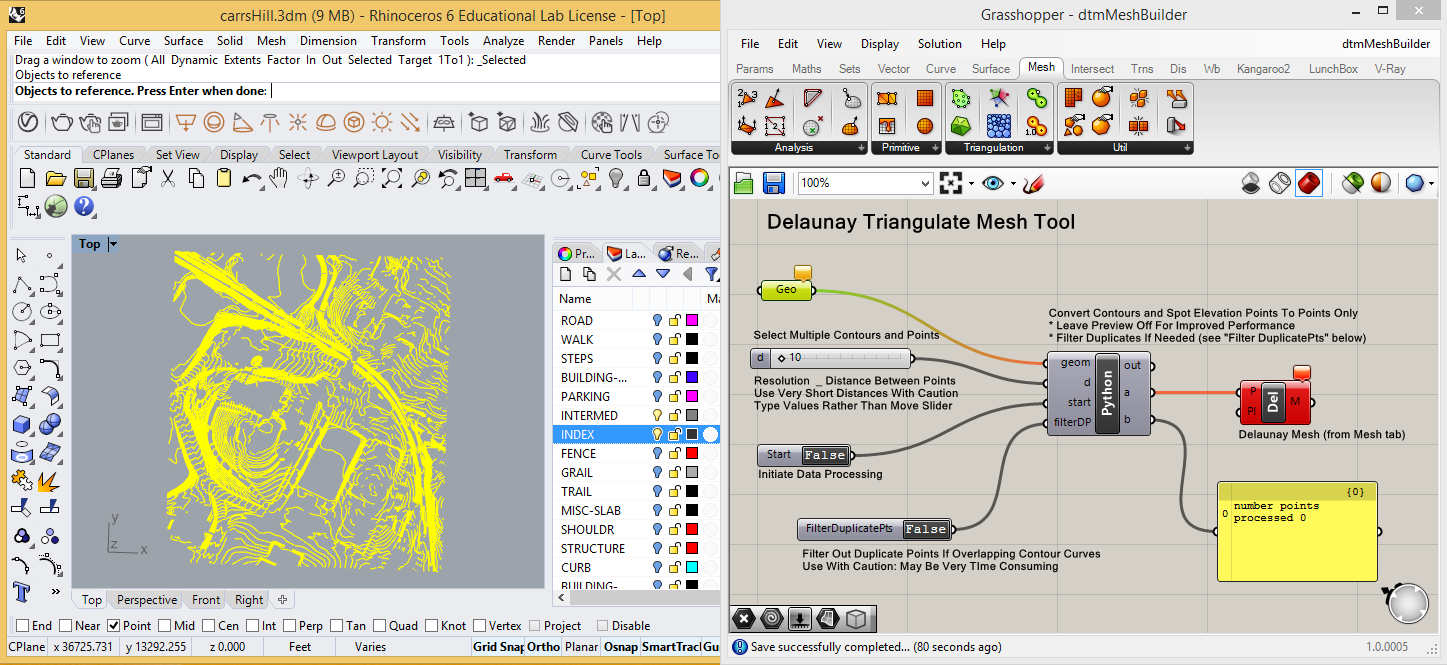Click the Grasshopper sketch pencil icon
Image resolution: width=1447 pixels, height=665 pixels.
coord(1034,183)
